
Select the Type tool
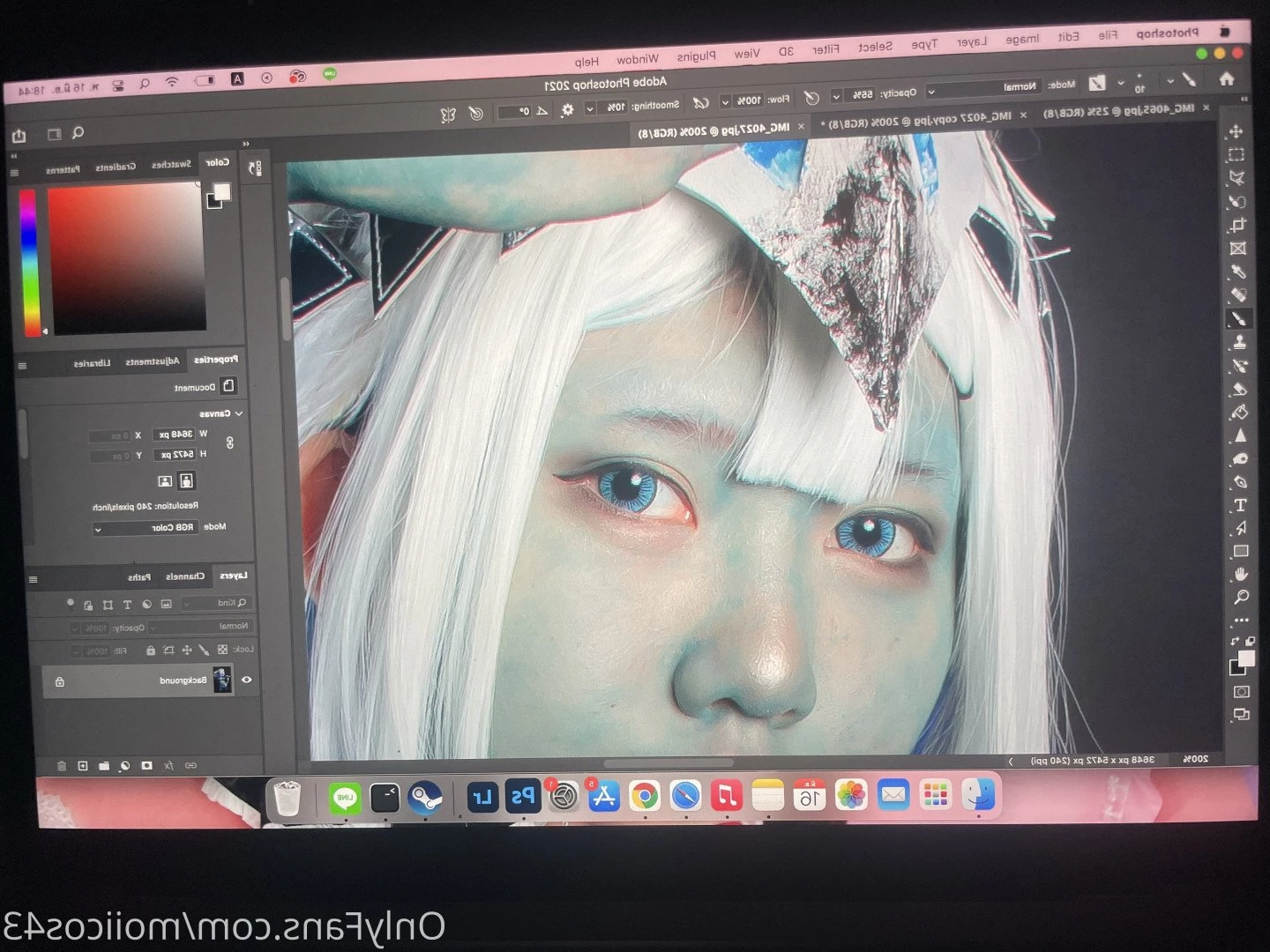click(x=1240, y=505)
